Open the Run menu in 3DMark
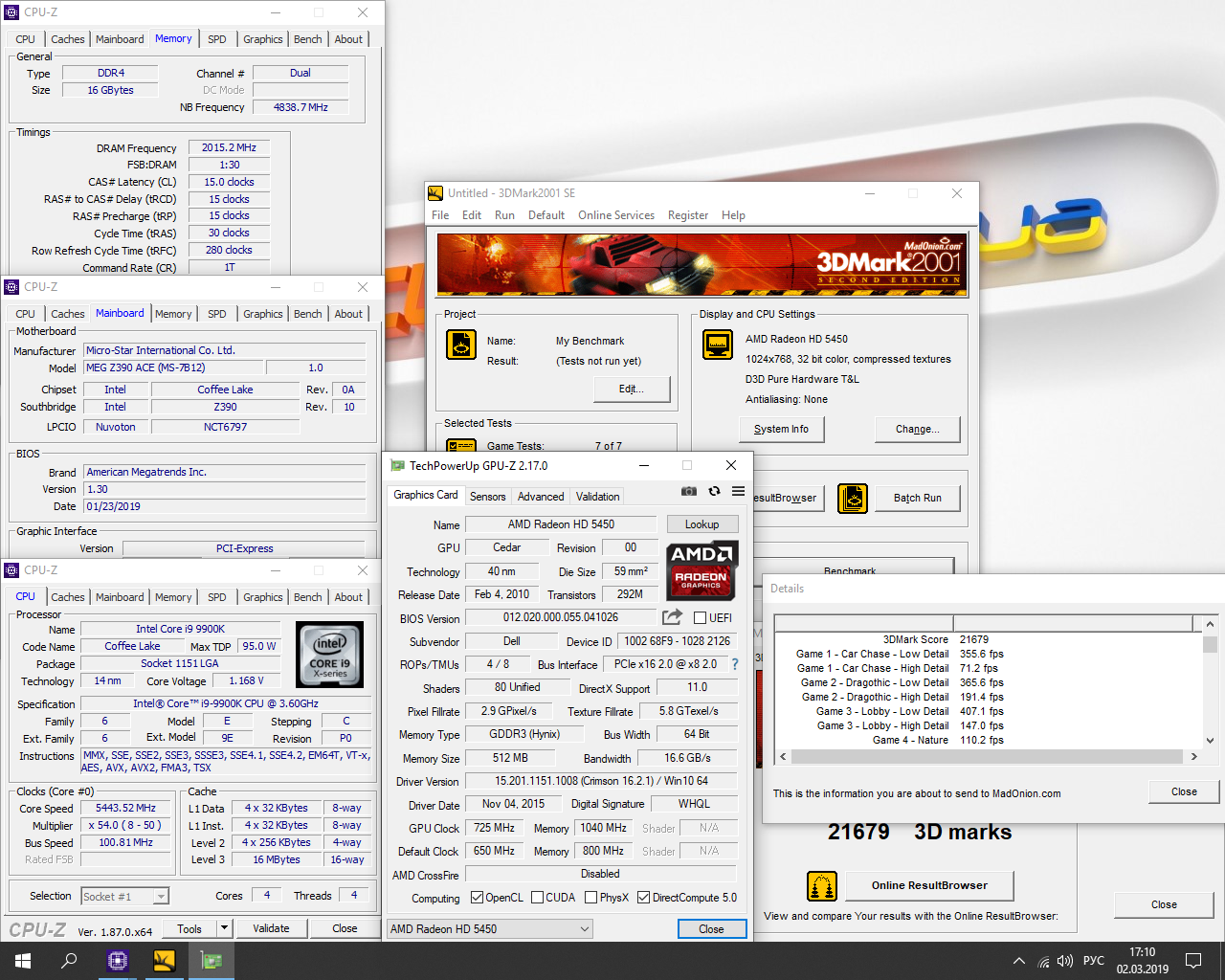 [504, 215]
